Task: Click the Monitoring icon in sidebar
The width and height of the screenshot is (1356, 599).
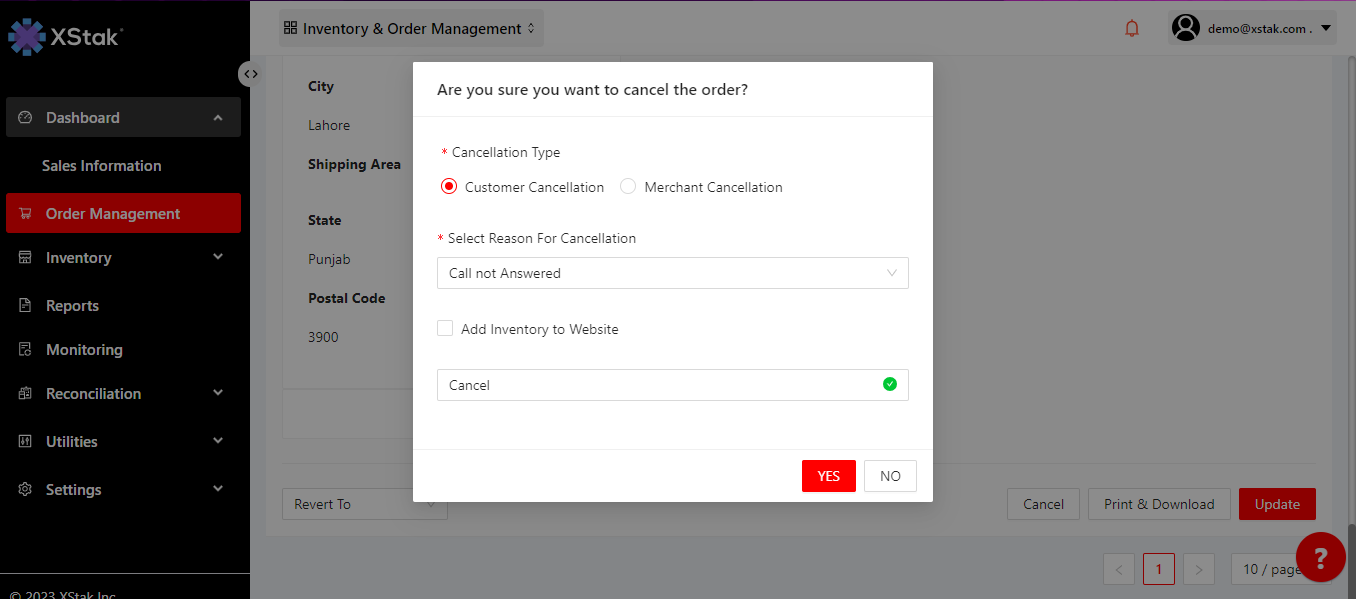Action: [x=26, y=350]
